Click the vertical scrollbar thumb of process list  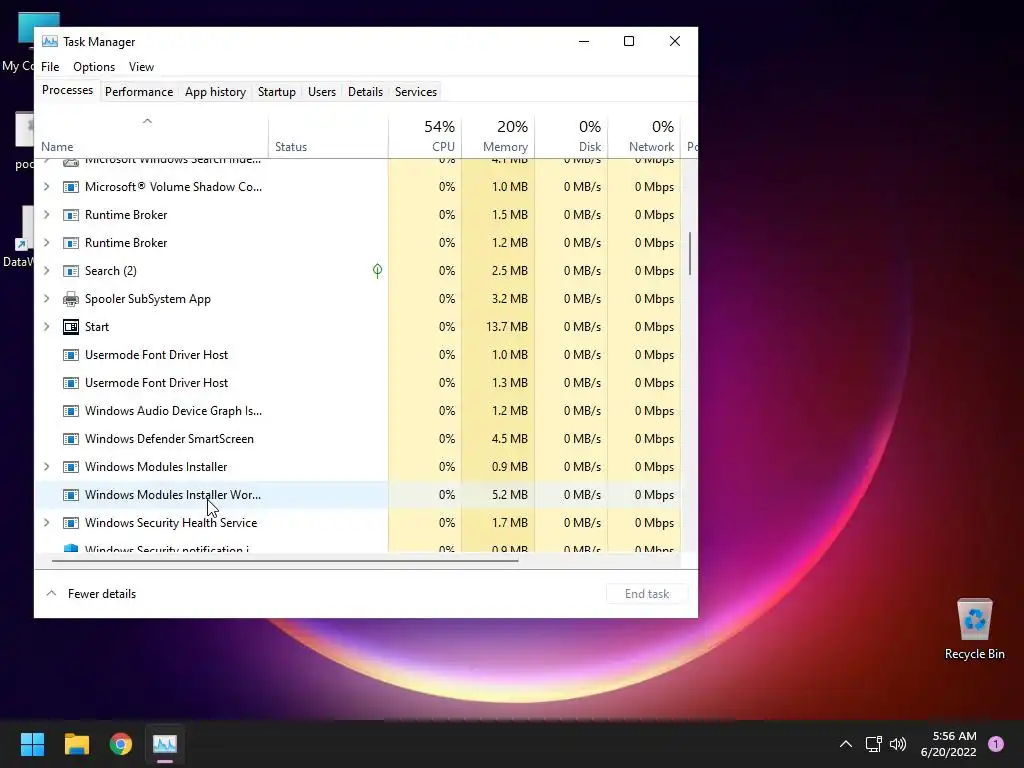pos(690,253)
